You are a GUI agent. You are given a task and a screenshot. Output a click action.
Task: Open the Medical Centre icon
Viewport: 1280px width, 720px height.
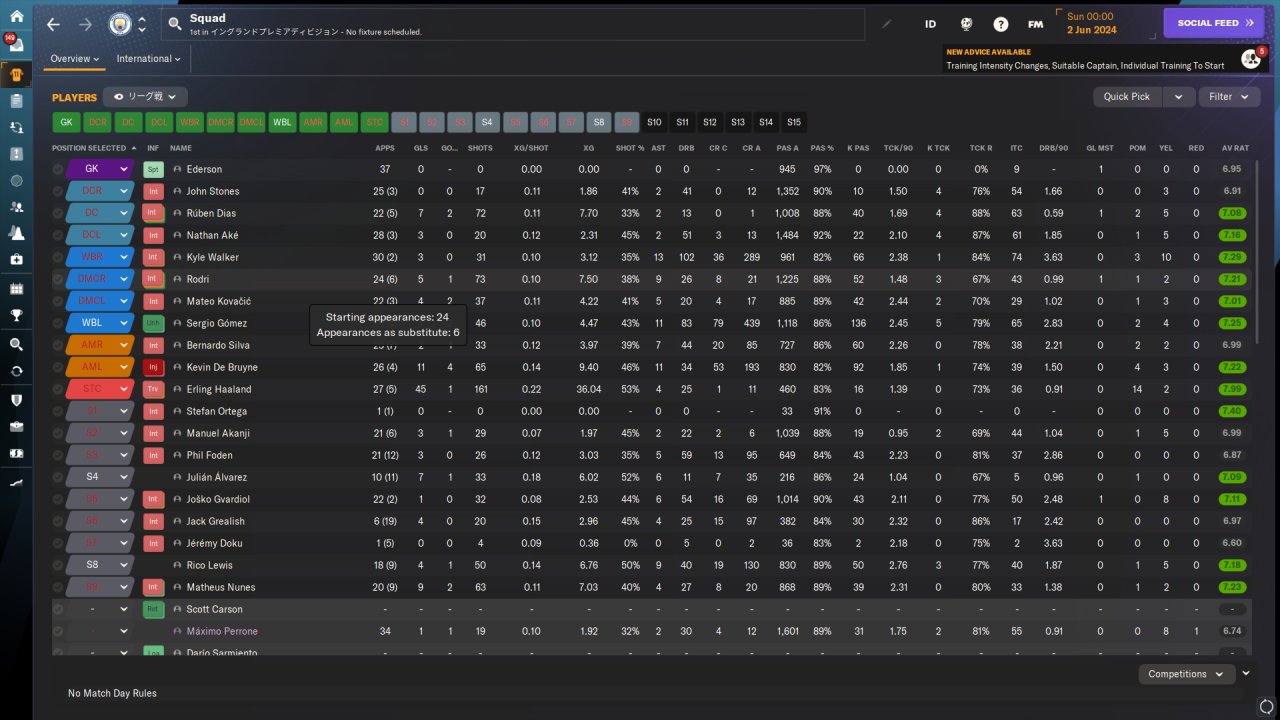click(x=16, y=259)
